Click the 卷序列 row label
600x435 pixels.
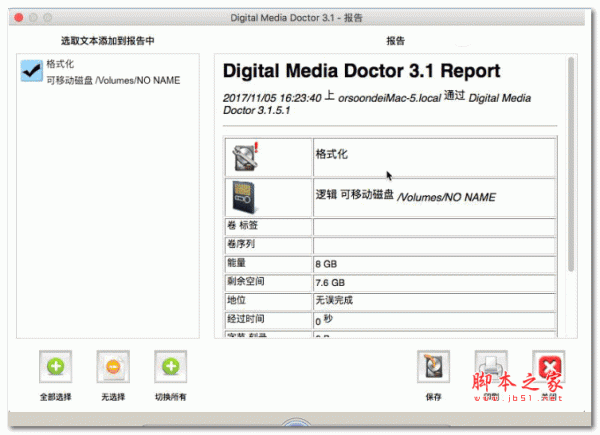click(x=241, y=244)
